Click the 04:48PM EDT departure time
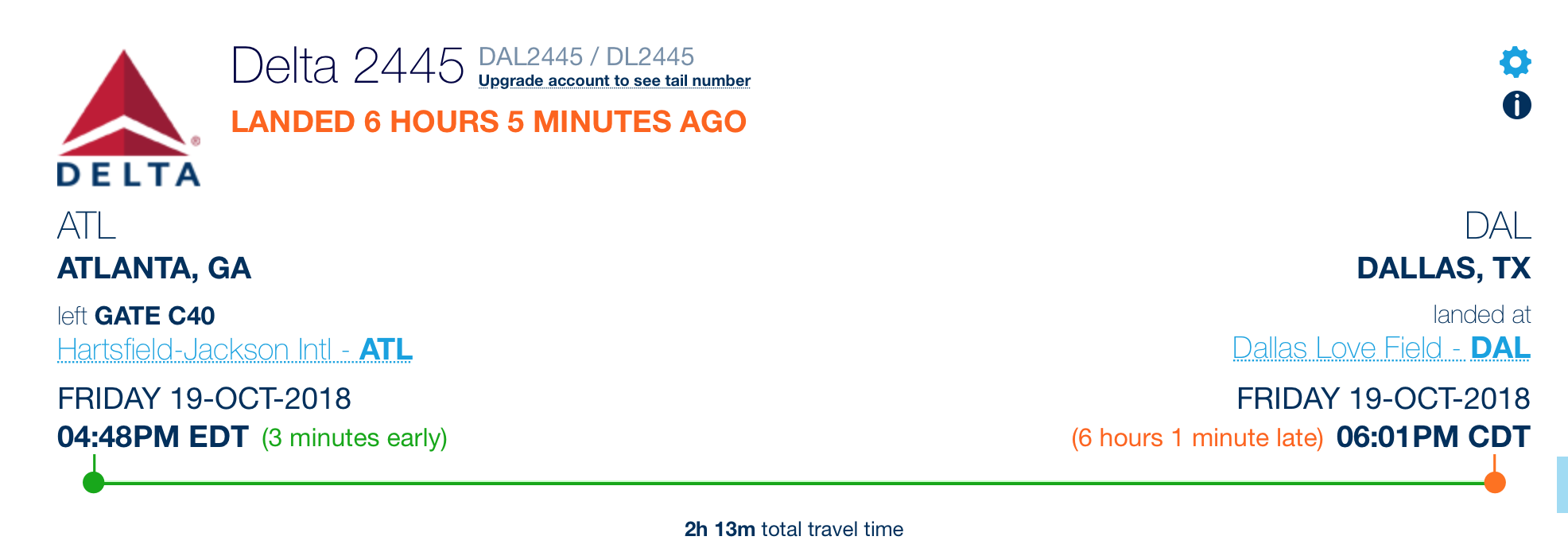The image size is (1568, 552). pyautogui.click(x=153, y=437)
